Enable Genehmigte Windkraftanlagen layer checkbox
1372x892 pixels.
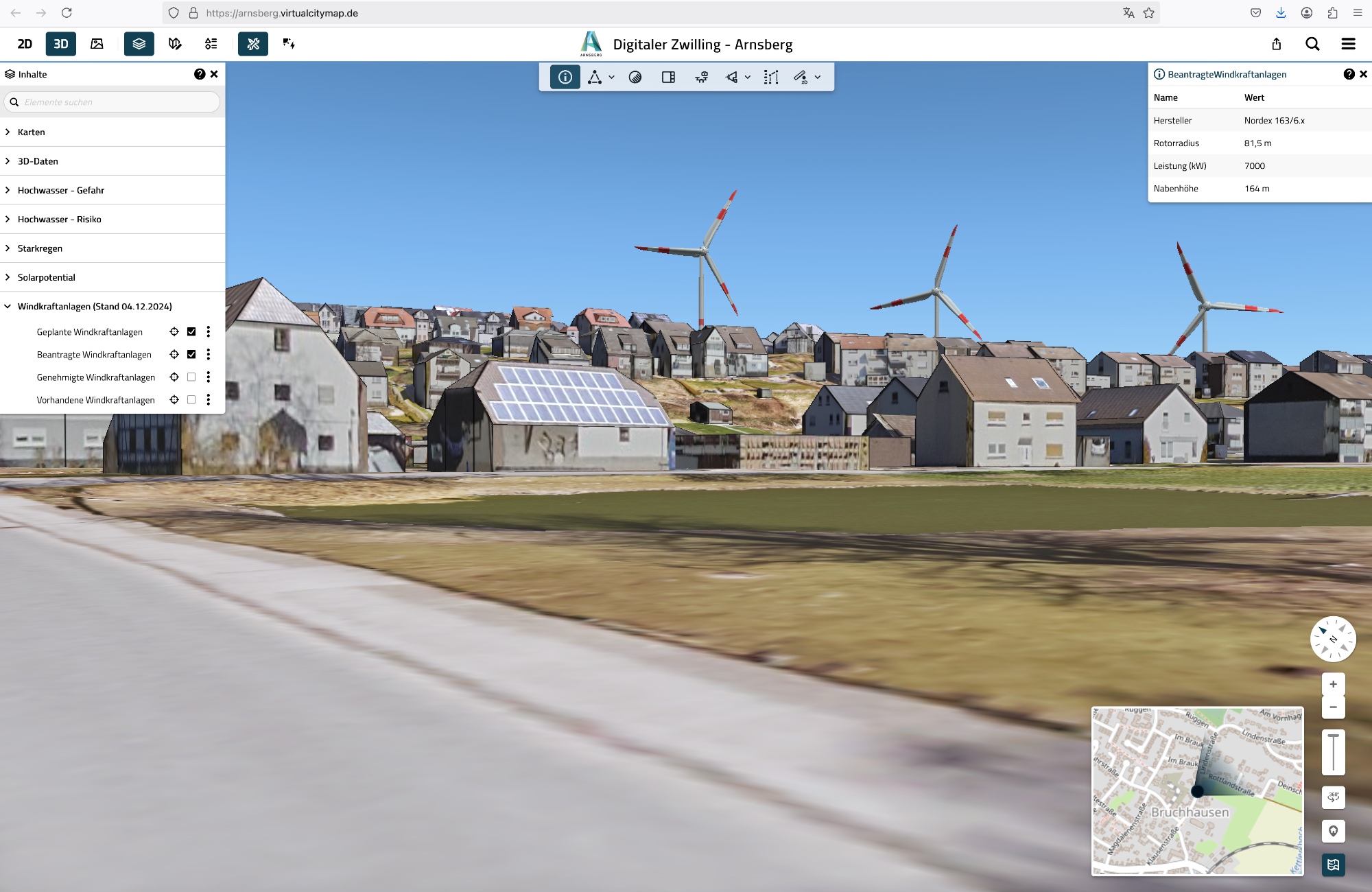tap(191, 377)
